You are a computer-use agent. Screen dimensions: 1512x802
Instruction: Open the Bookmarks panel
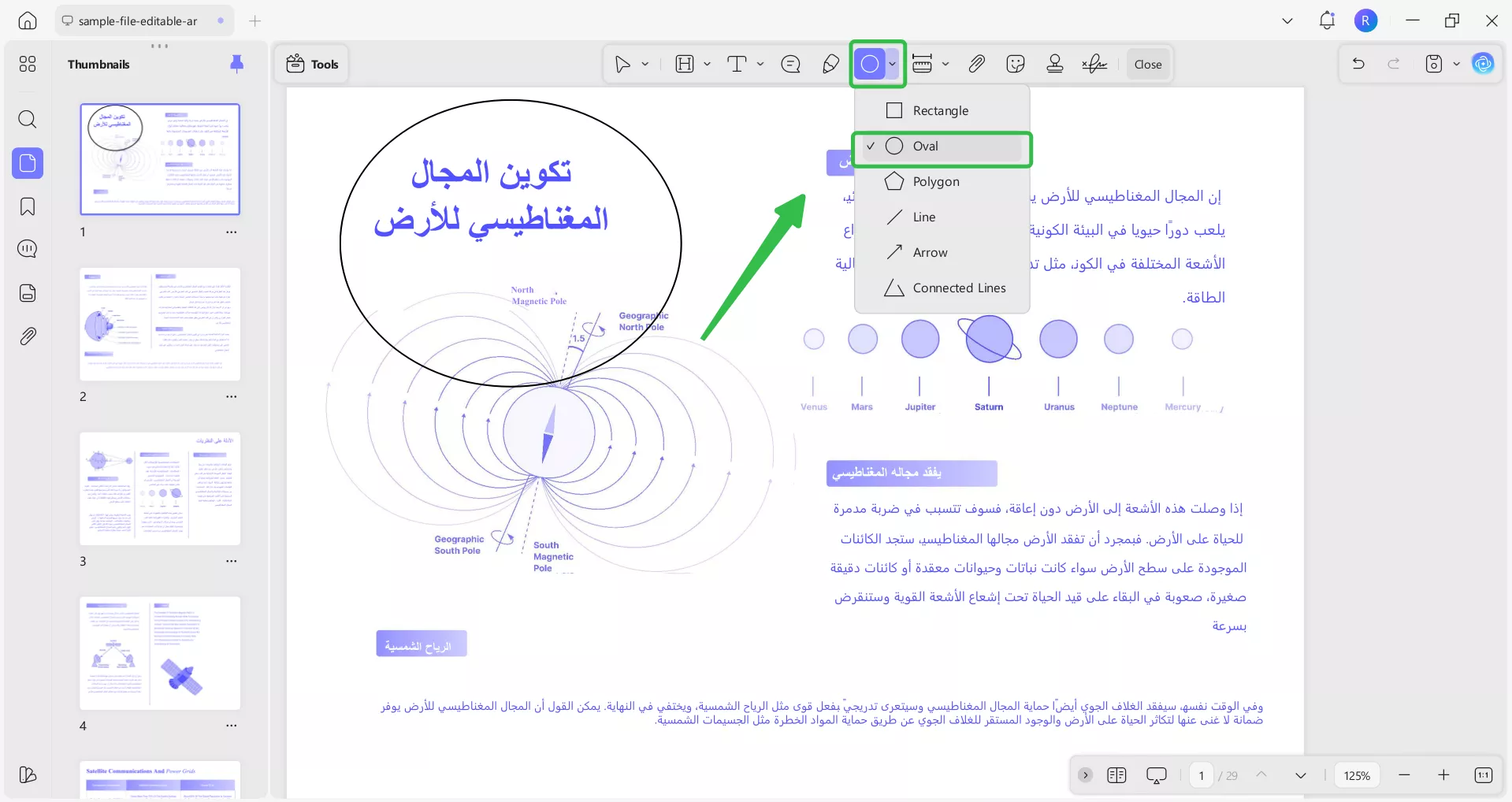[x=28, y=206]
